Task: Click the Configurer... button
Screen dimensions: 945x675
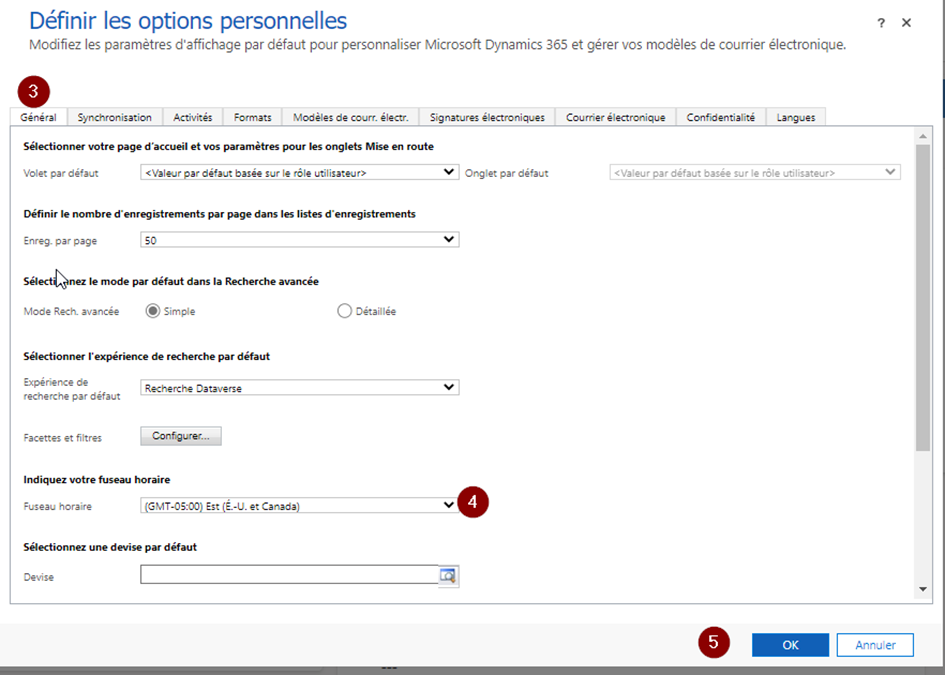Action: tap(181, 436)
